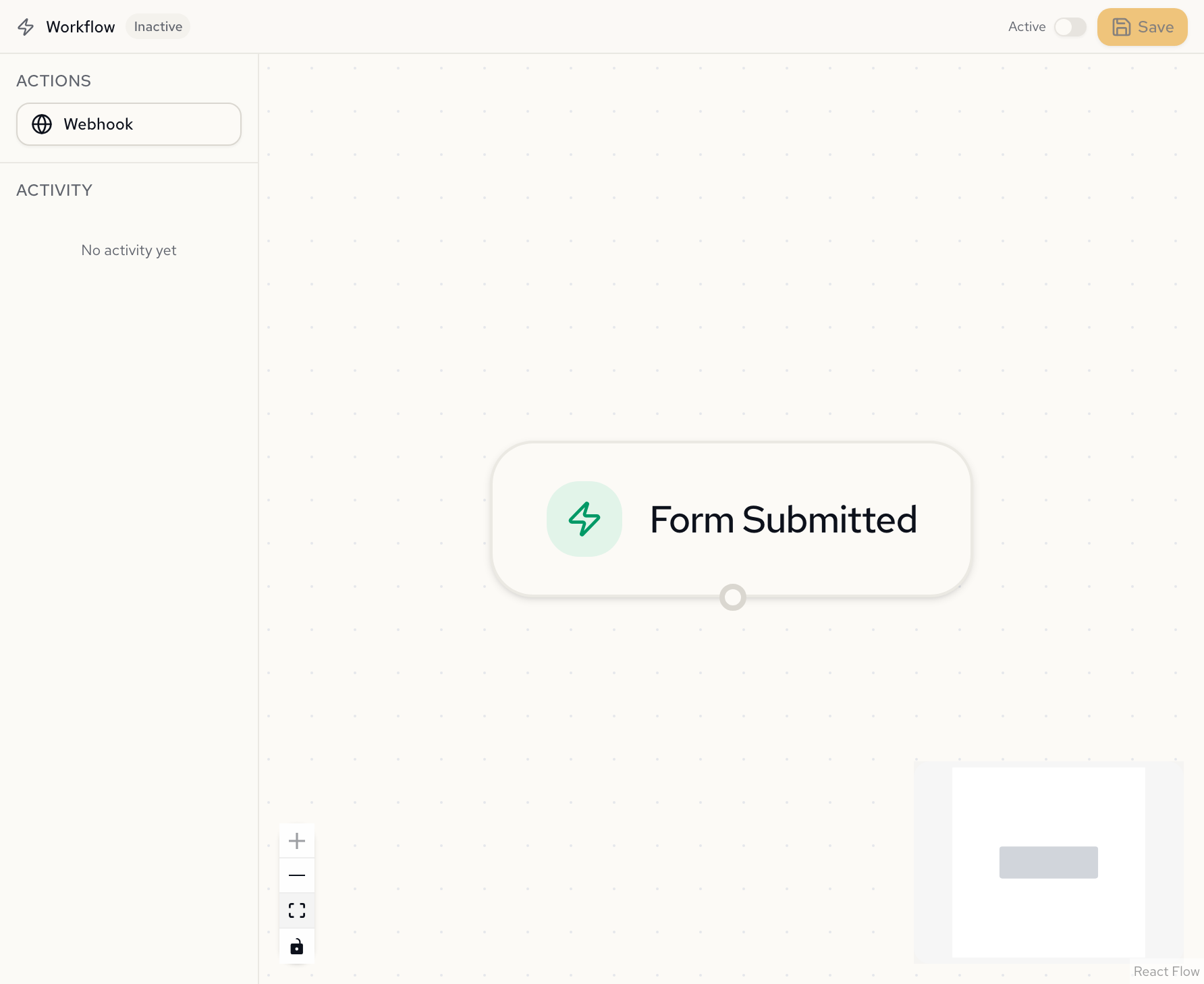Screen dimensions: 1204x984
Task: Click the zoom in plus icon
Action: 296,840
